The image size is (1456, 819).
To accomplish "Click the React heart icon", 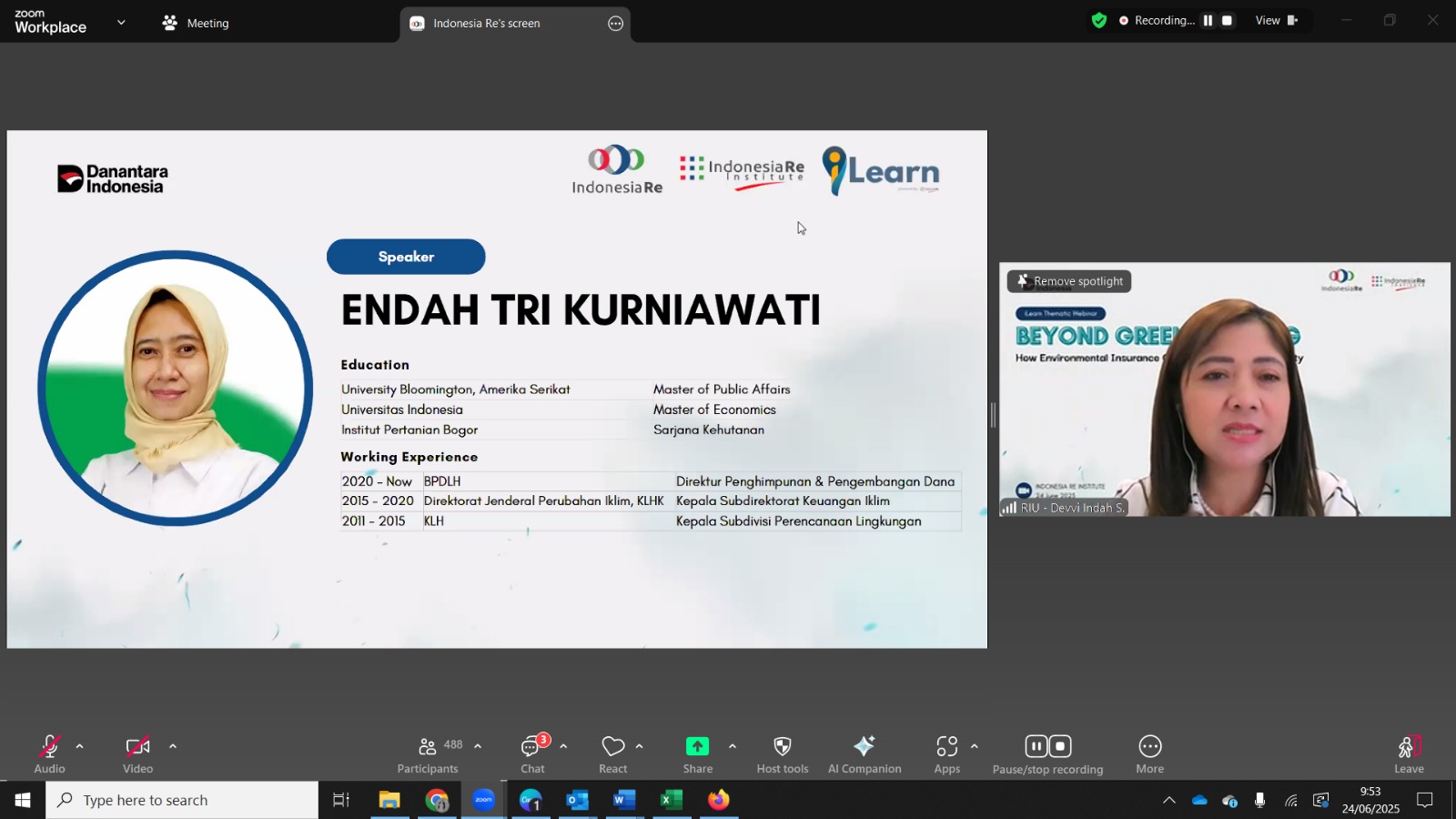I will 613,747.
